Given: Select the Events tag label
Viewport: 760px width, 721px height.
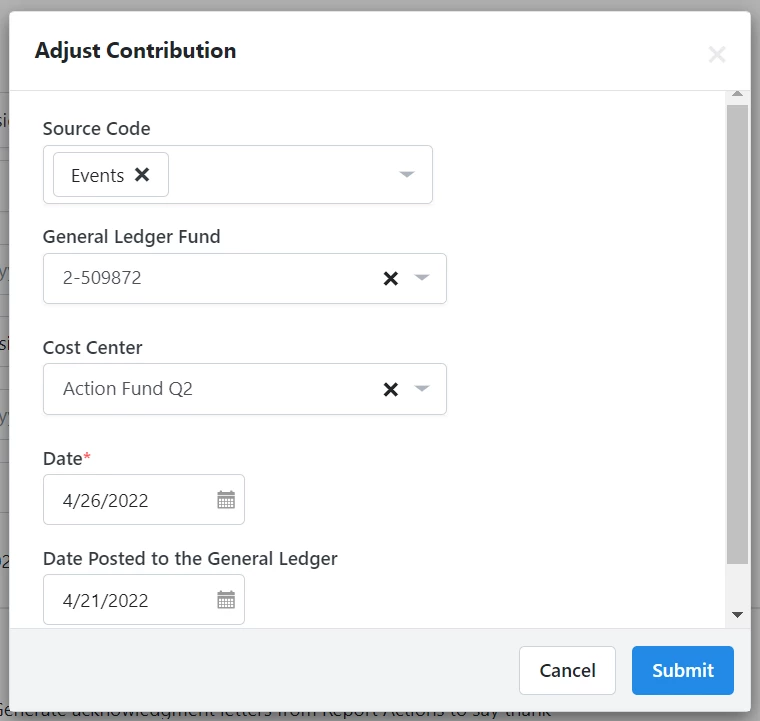Looking at the screenshot, I should tap(97, 175).
